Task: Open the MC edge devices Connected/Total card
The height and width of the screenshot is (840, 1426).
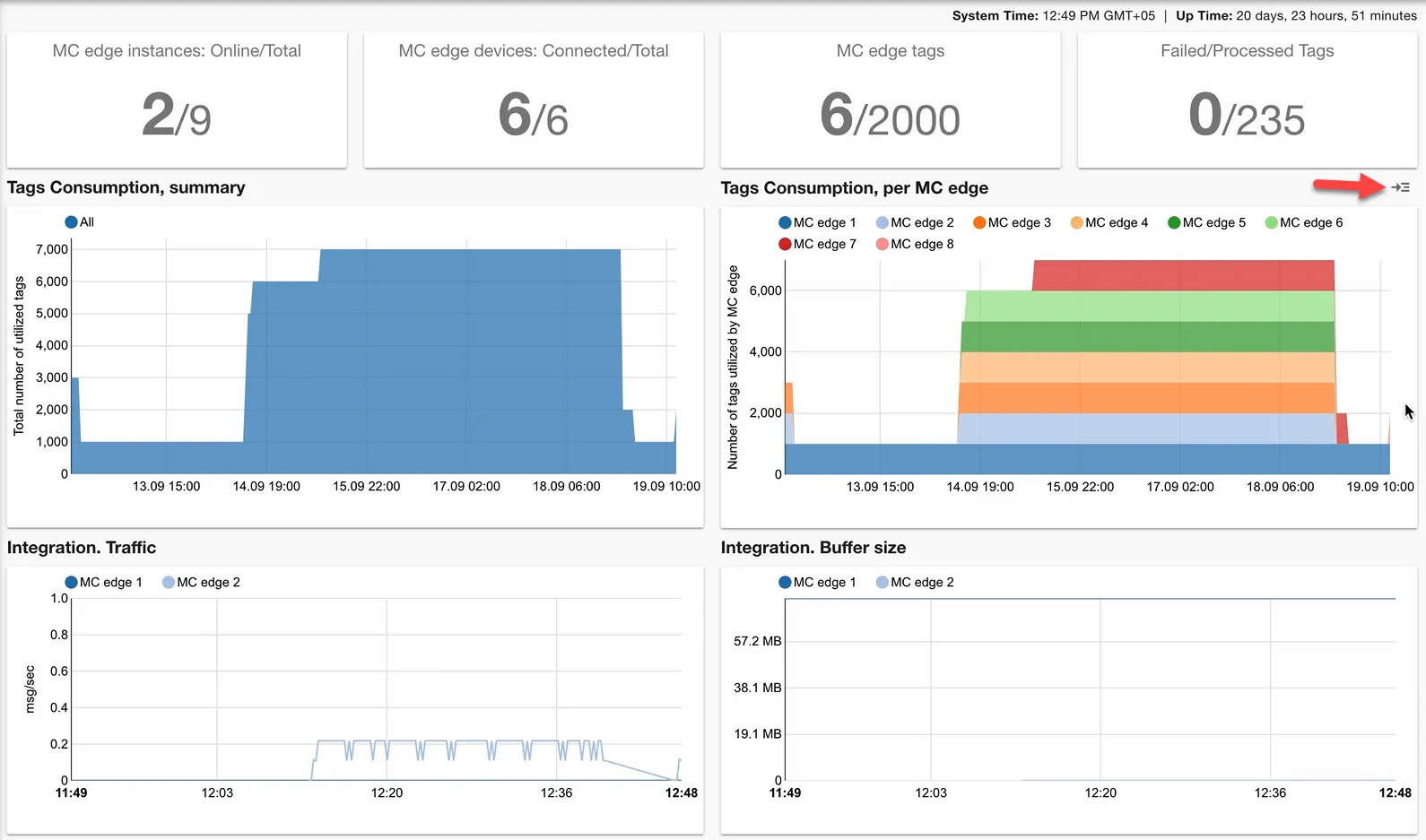Action: click(534, 100)
